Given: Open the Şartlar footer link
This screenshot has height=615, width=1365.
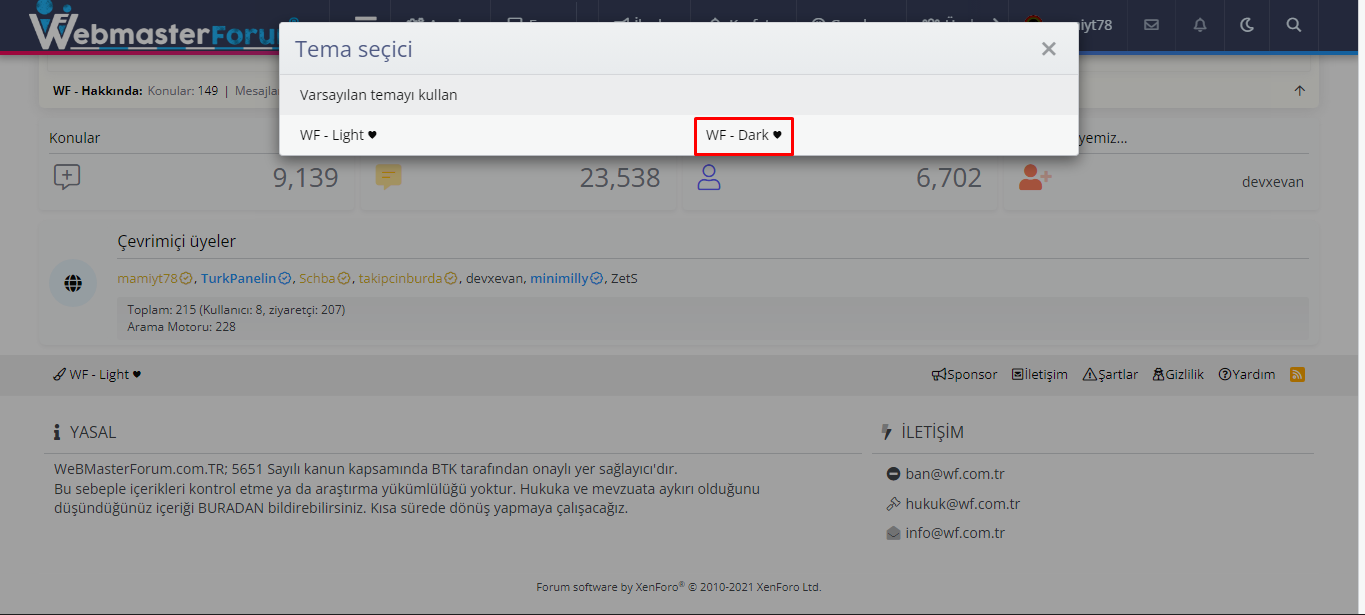Looking at the screenshot, I should tap(1110, 374).
